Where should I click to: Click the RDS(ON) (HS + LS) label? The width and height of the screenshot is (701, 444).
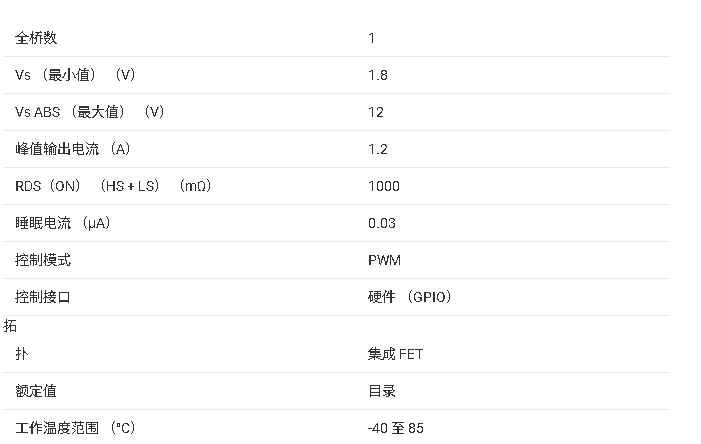[113, 186]
